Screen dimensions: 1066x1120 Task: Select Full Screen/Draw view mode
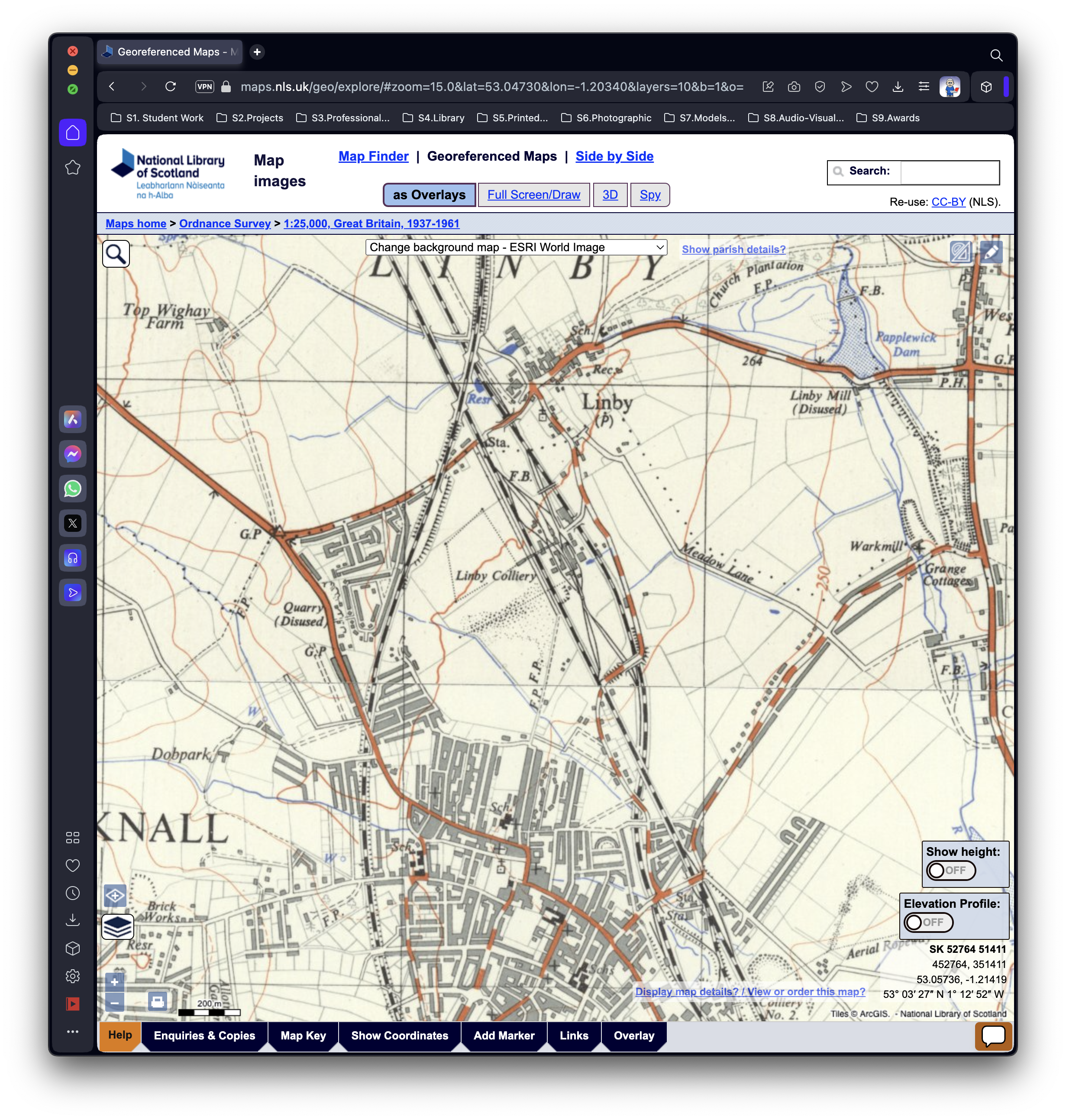(534, 194)
